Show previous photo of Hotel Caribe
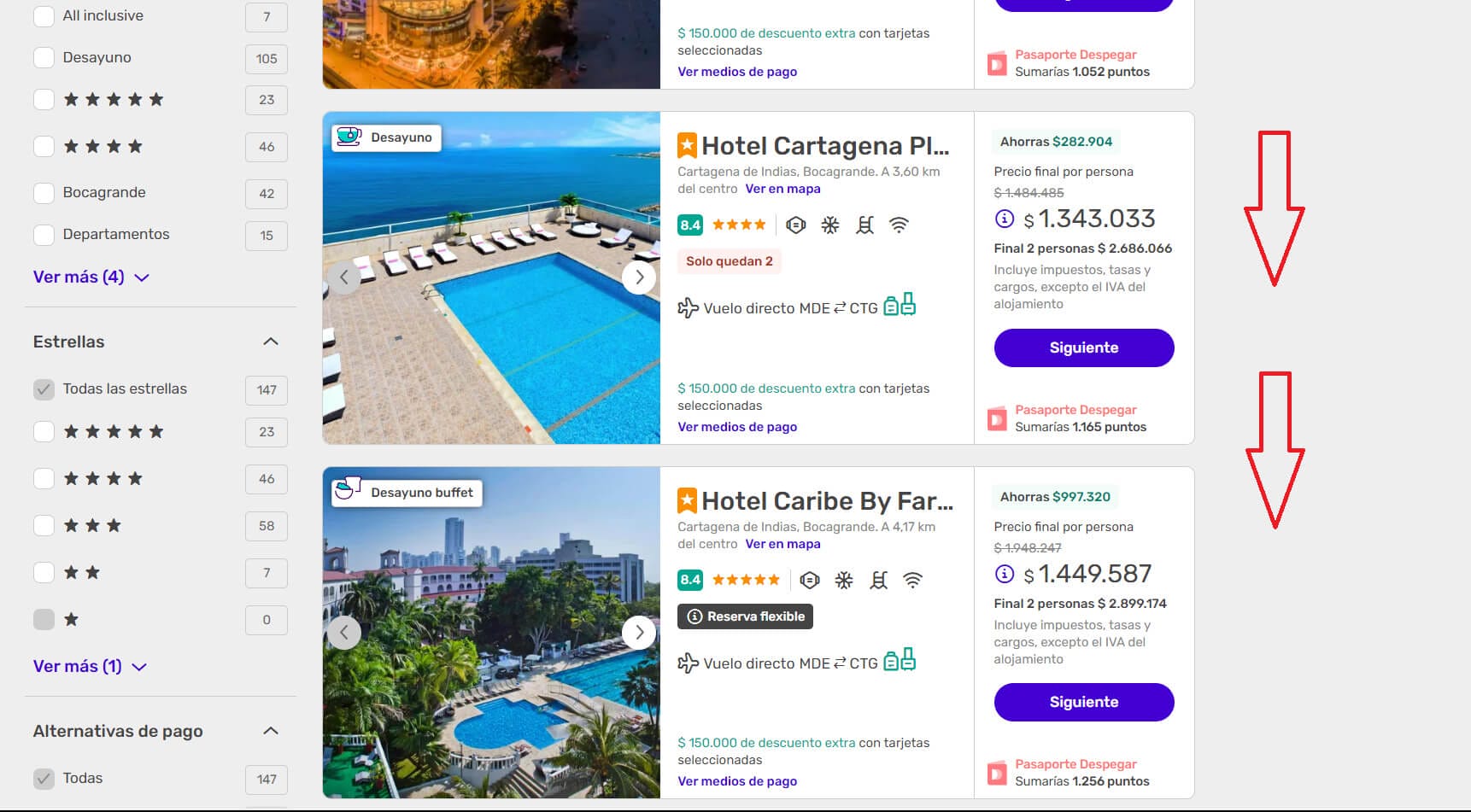1471x812 pixels. point(344,633)
